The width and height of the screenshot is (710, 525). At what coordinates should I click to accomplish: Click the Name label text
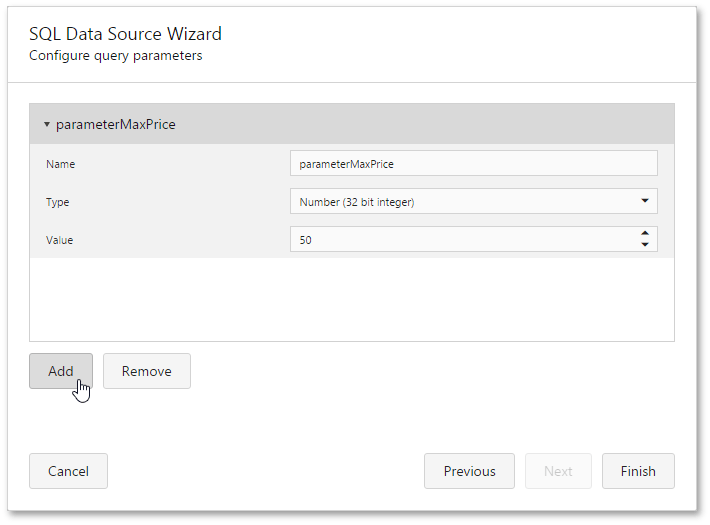[61, 164]
